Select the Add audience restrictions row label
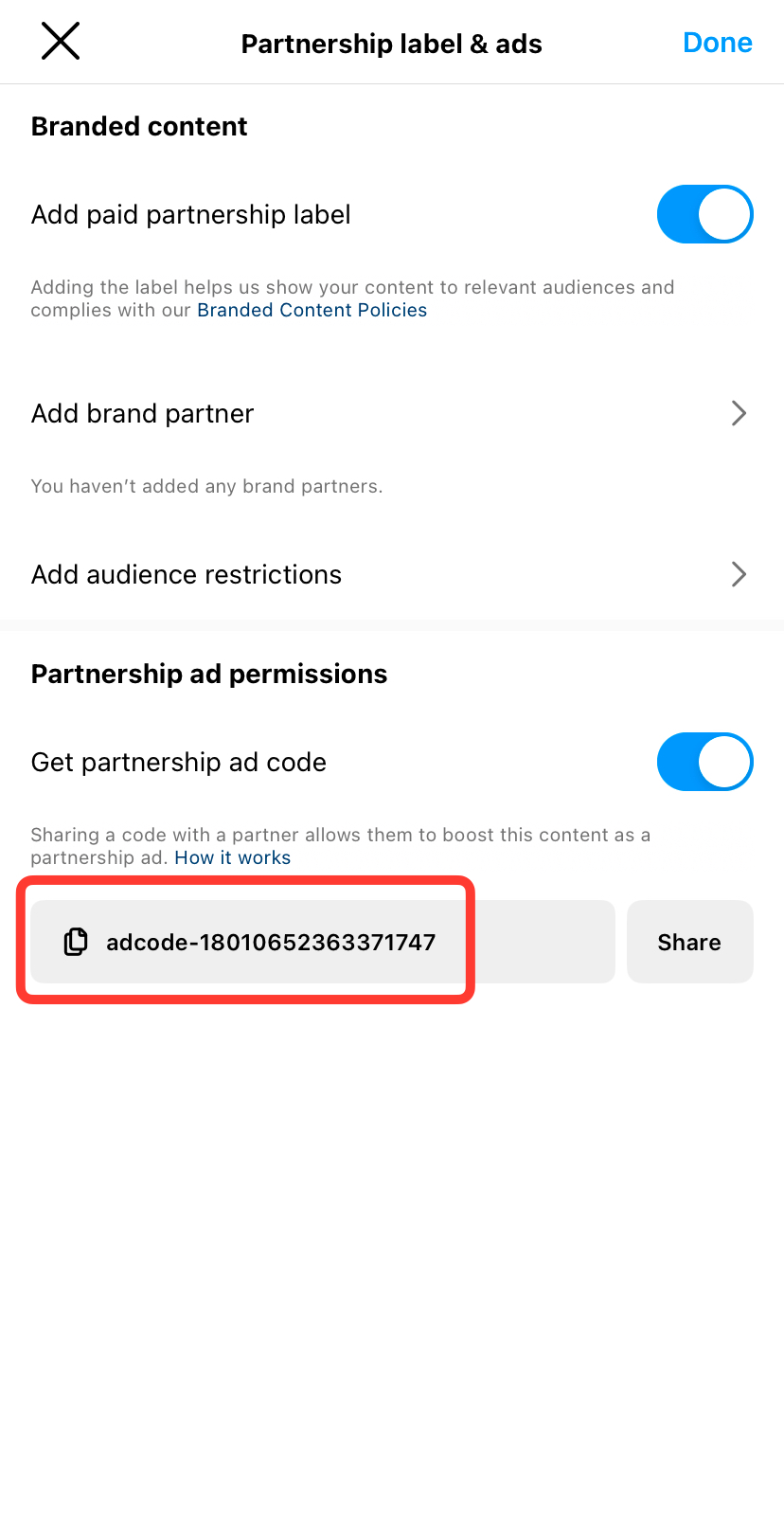Image resolution: width=784 pixels, height=1513 pixels. coord(187,574)
